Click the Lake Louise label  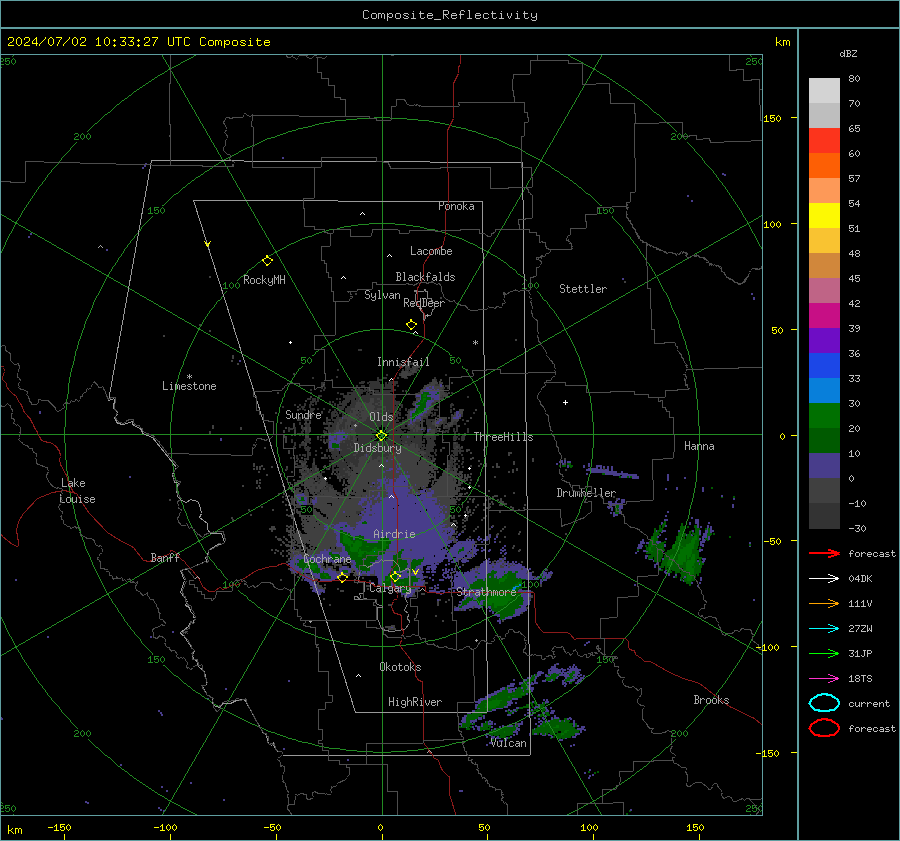coord(77,491)
